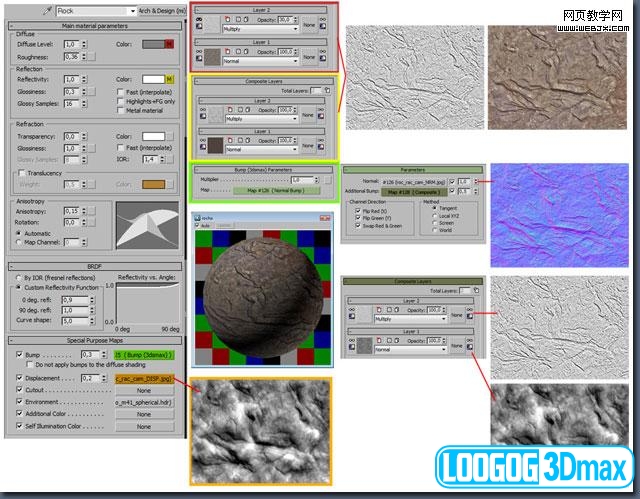Click the small map button next to Roughness

coord(92,57)
